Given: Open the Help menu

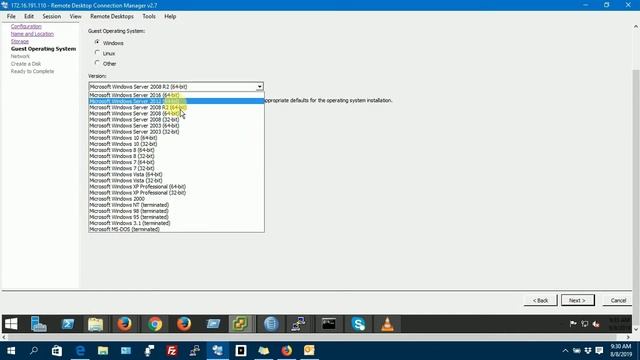Looking at the screenshot, I should tap(170, 16).
